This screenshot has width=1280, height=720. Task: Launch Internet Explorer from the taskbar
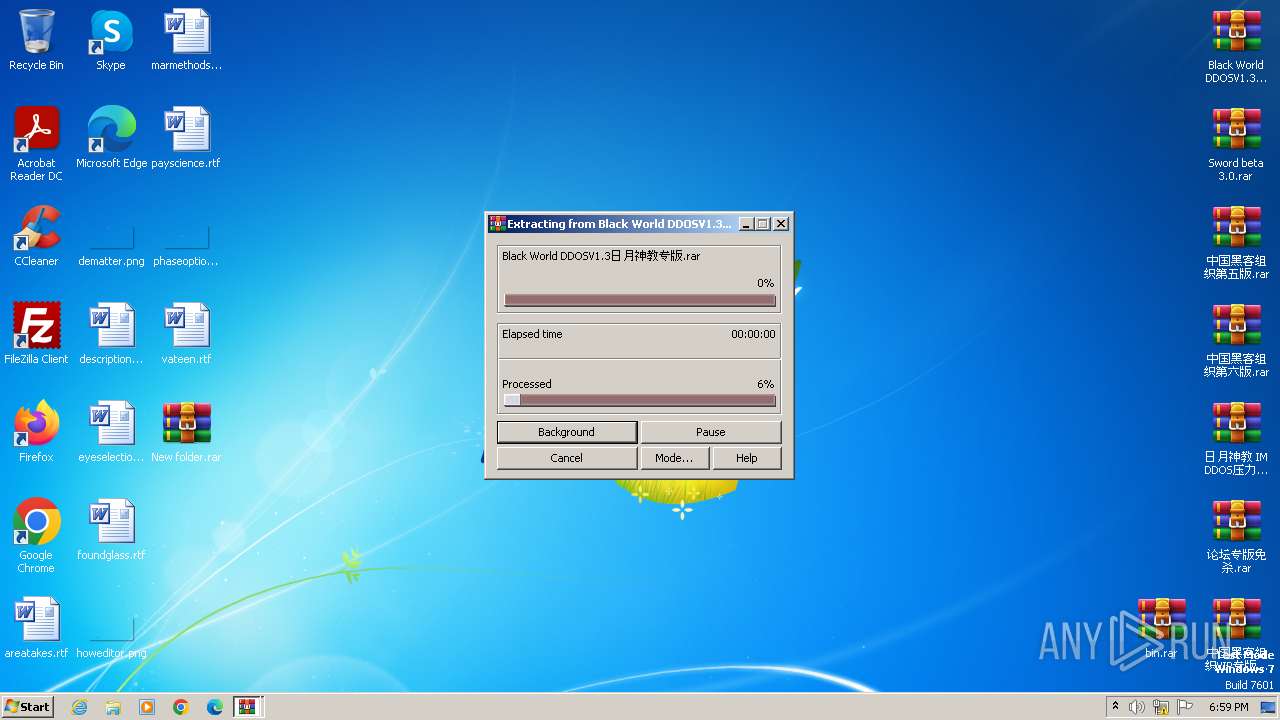[79, 707]
